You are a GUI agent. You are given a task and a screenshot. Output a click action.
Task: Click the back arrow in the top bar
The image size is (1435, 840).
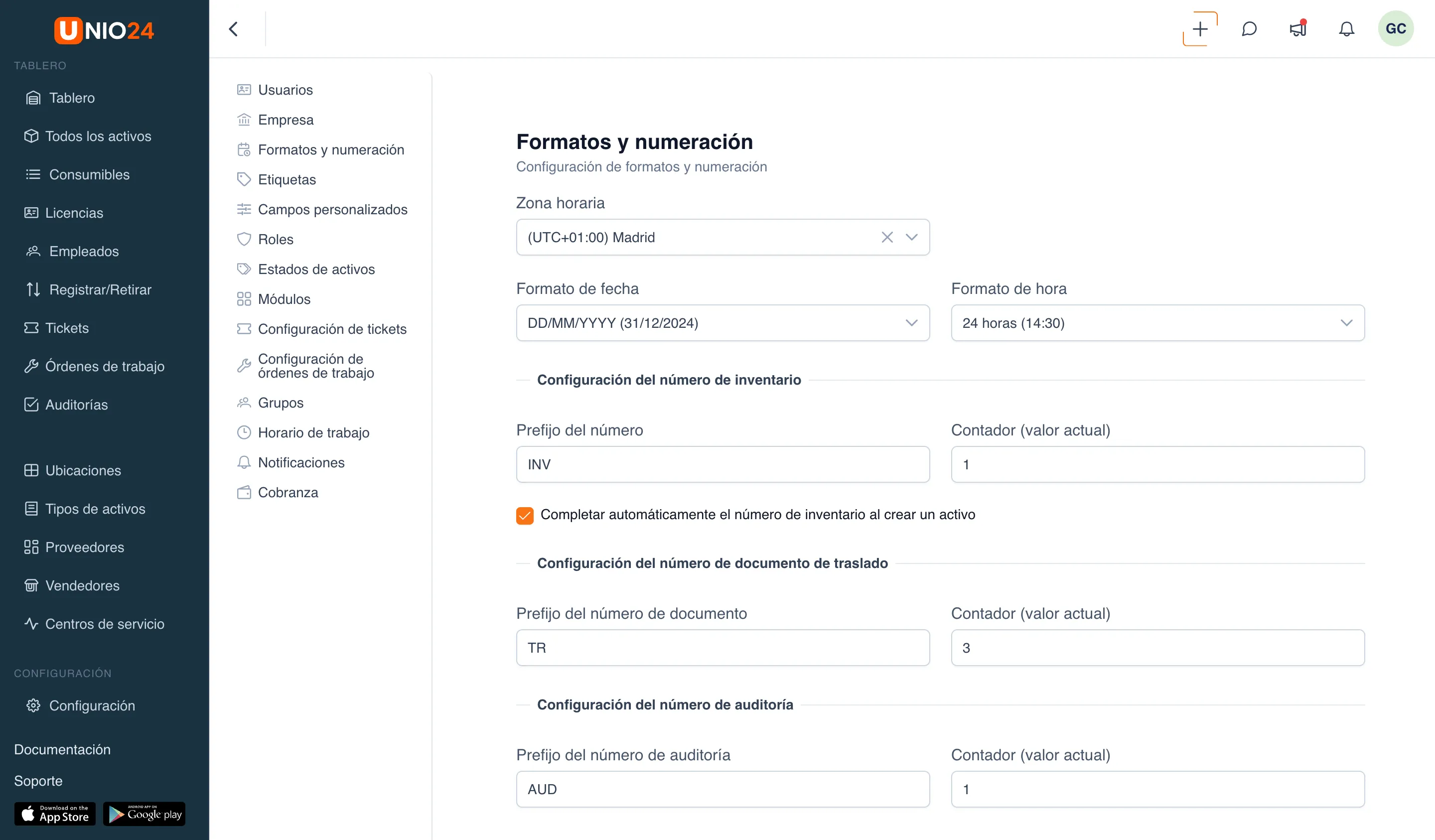coord(234,29)
